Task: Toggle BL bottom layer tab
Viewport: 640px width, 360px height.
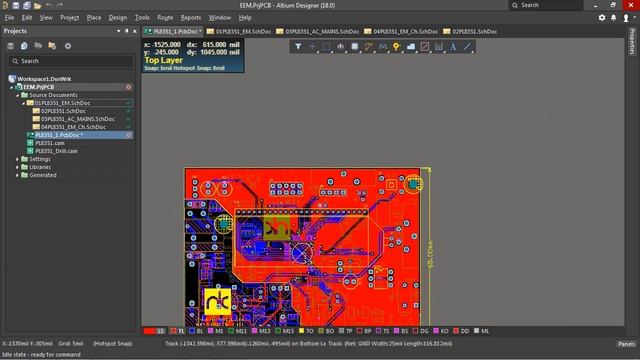Action: 196,331
